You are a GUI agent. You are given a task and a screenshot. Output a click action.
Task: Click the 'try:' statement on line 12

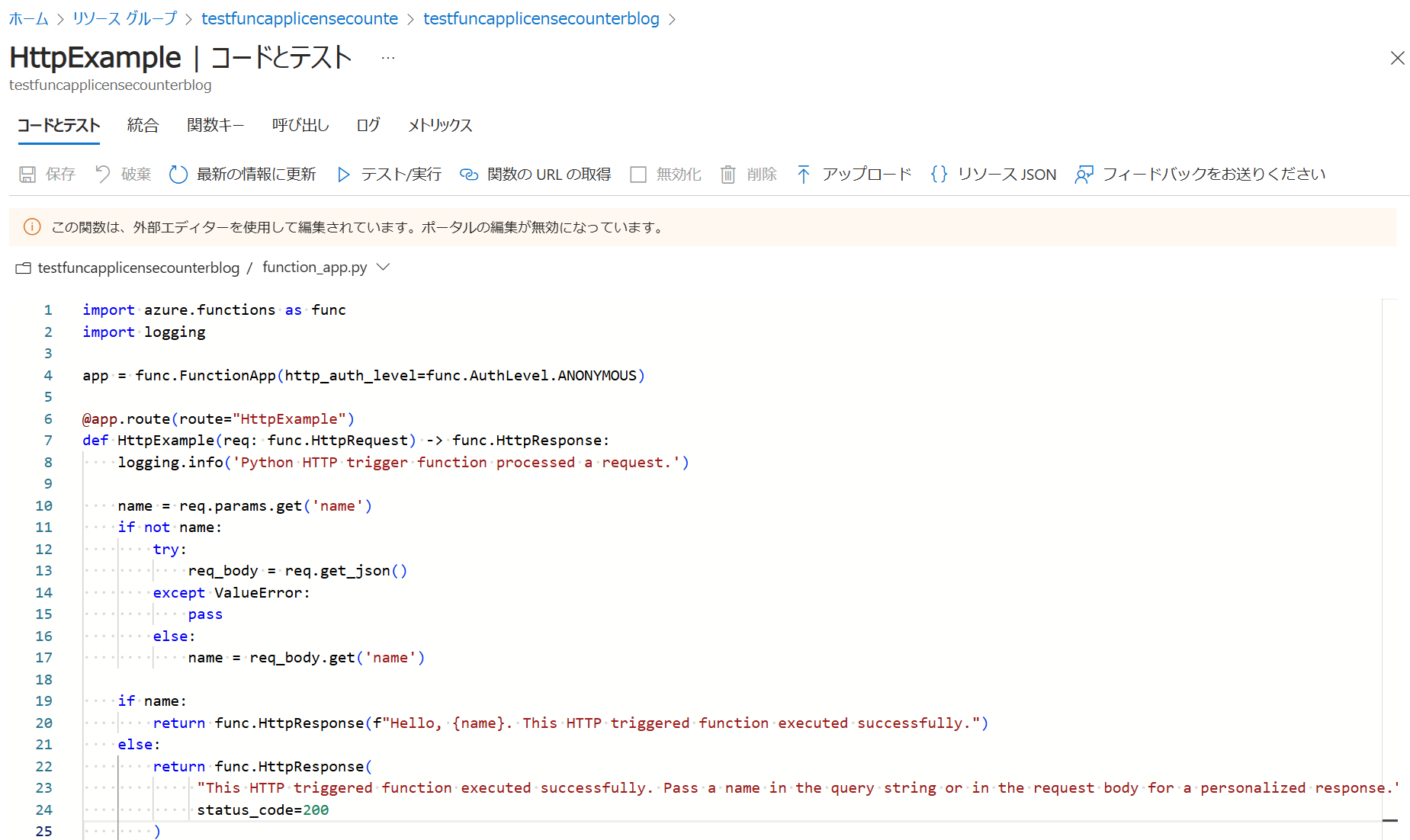click(x=170, y=549)
